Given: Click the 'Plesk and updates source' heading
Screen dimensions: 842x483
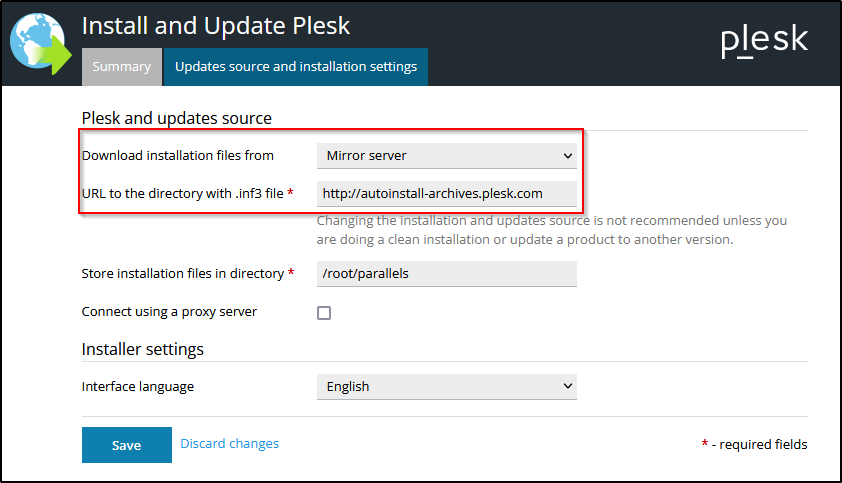Looking at the screenshot, I should 176,118.
